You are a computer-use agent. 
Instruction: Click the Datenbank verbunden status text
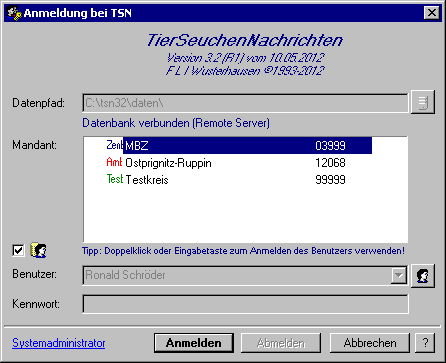(x=176, y=123)
